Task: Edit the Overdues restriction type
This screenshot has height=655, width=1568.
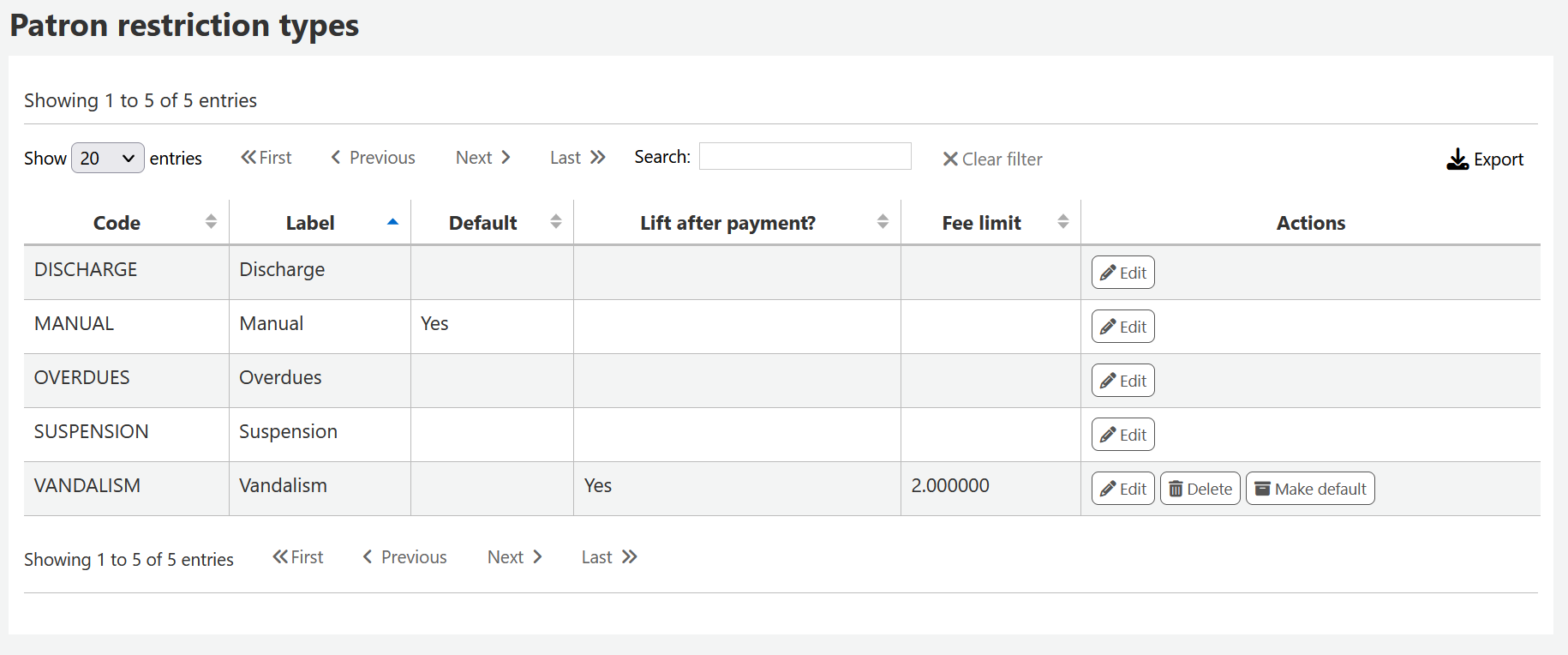Action: 1122,381
